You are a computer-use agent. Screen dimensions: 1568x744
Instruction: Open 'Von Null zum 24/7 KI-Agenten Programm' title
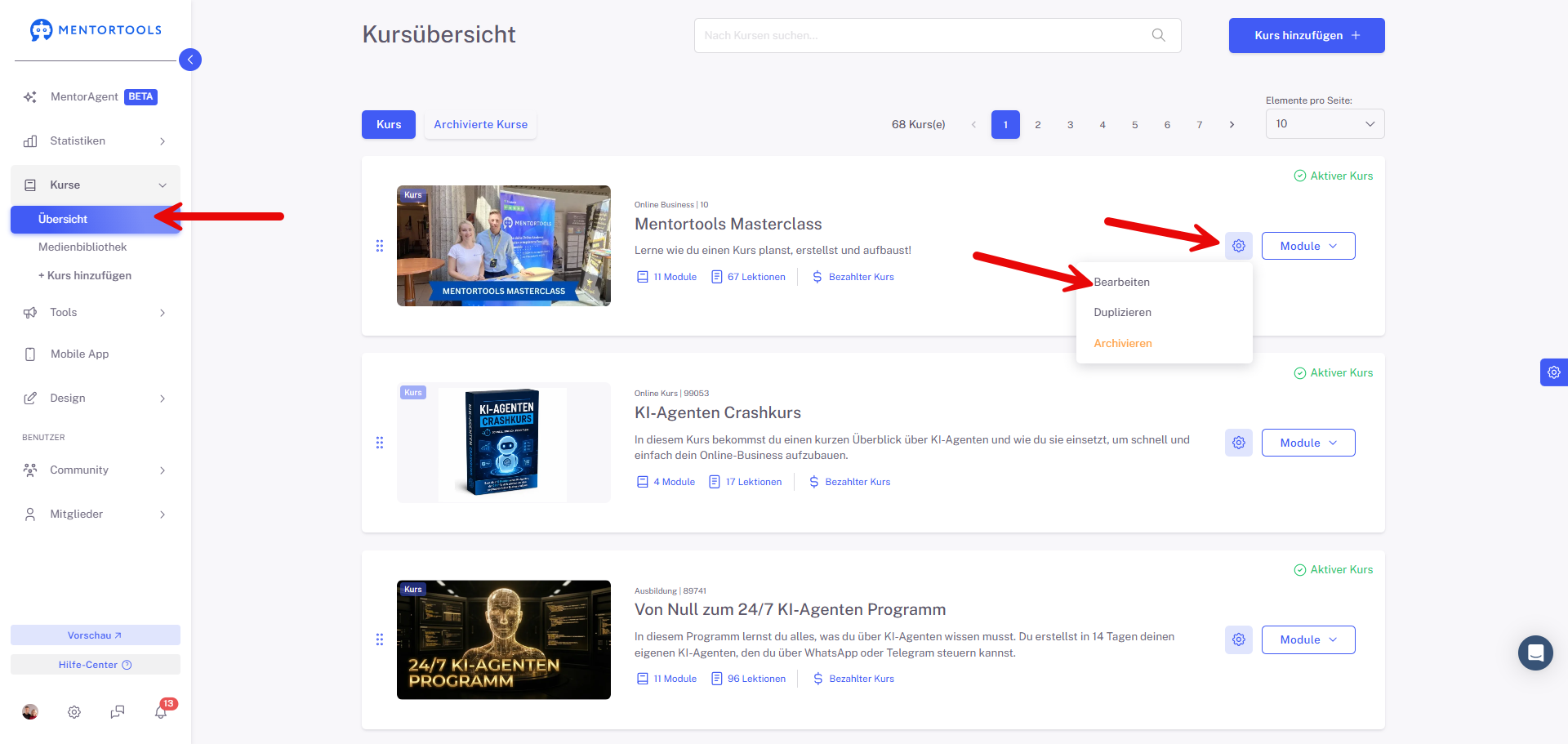(791, 609)
